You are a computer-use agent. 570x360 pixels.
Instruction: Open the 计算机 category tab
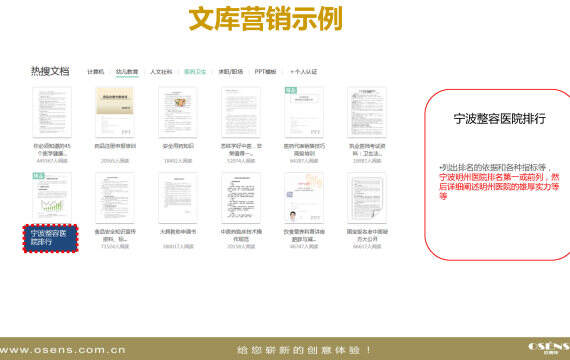(x=96, y=72)
